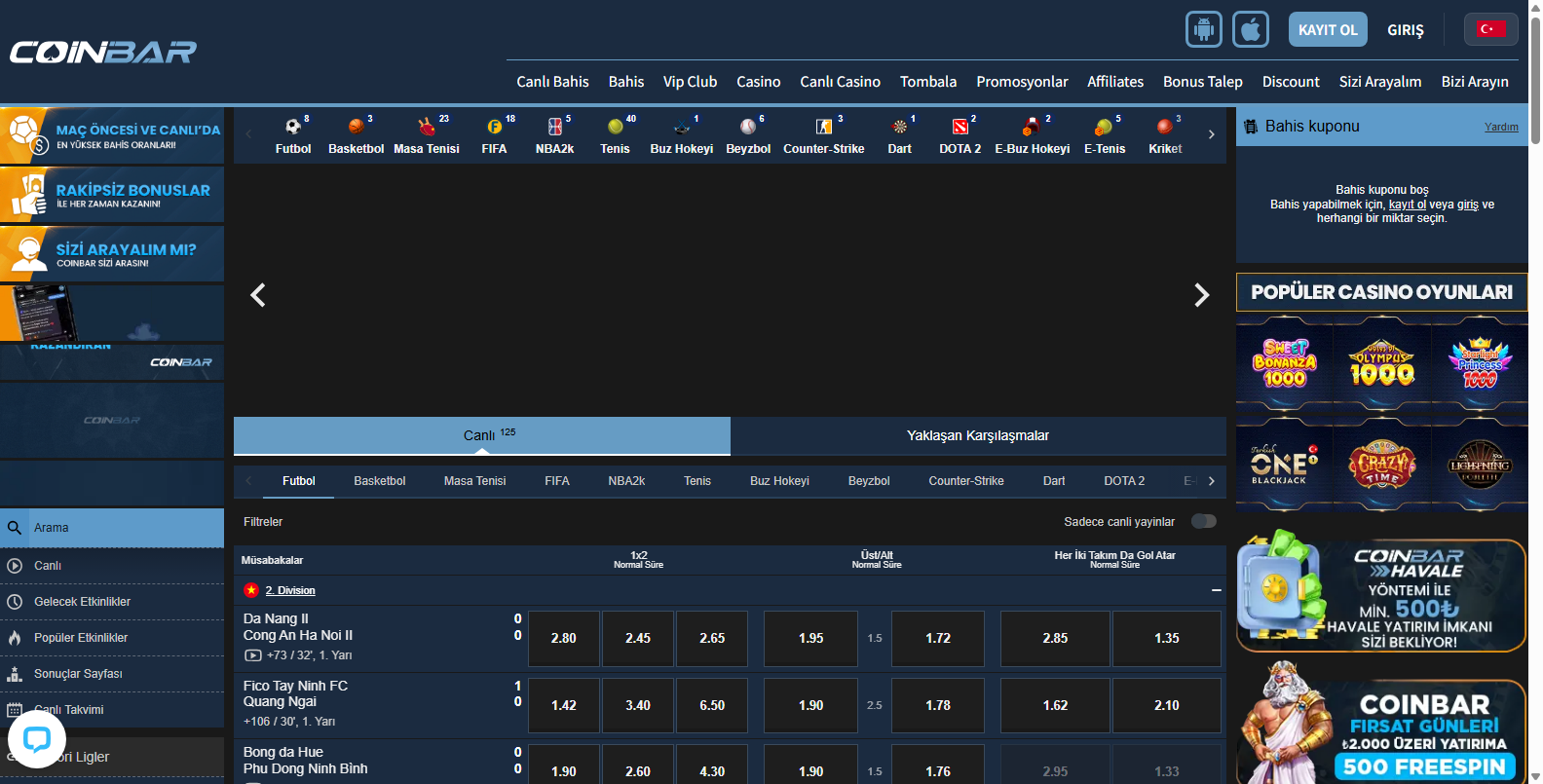Open Gelecek Etkinlikler in the sidebar
The image size is (1543, 784).
(x=112, y=602)
